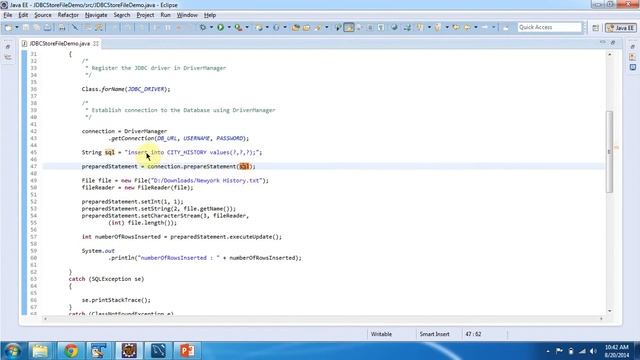The height and width of the screenshot is (360, 640).
Task: Click the new FileReader(file) code line
Action: click(138, 188)
